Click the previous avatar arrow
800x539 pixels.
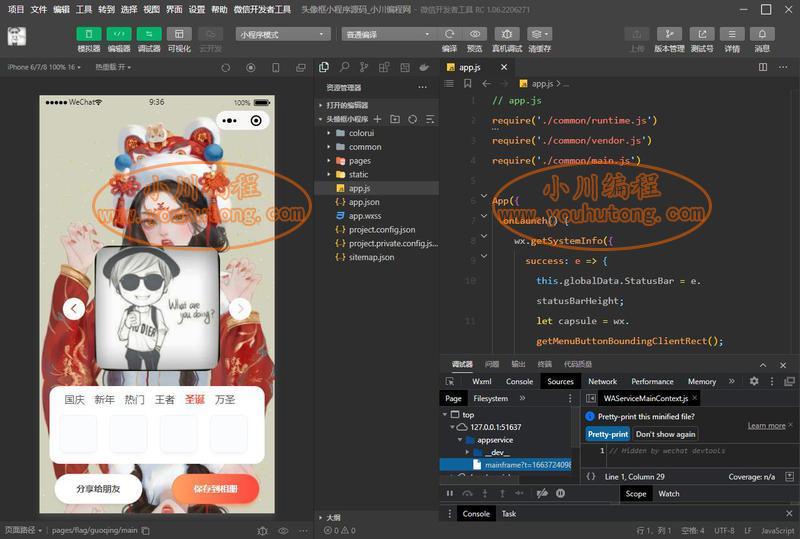coord(74,308)
